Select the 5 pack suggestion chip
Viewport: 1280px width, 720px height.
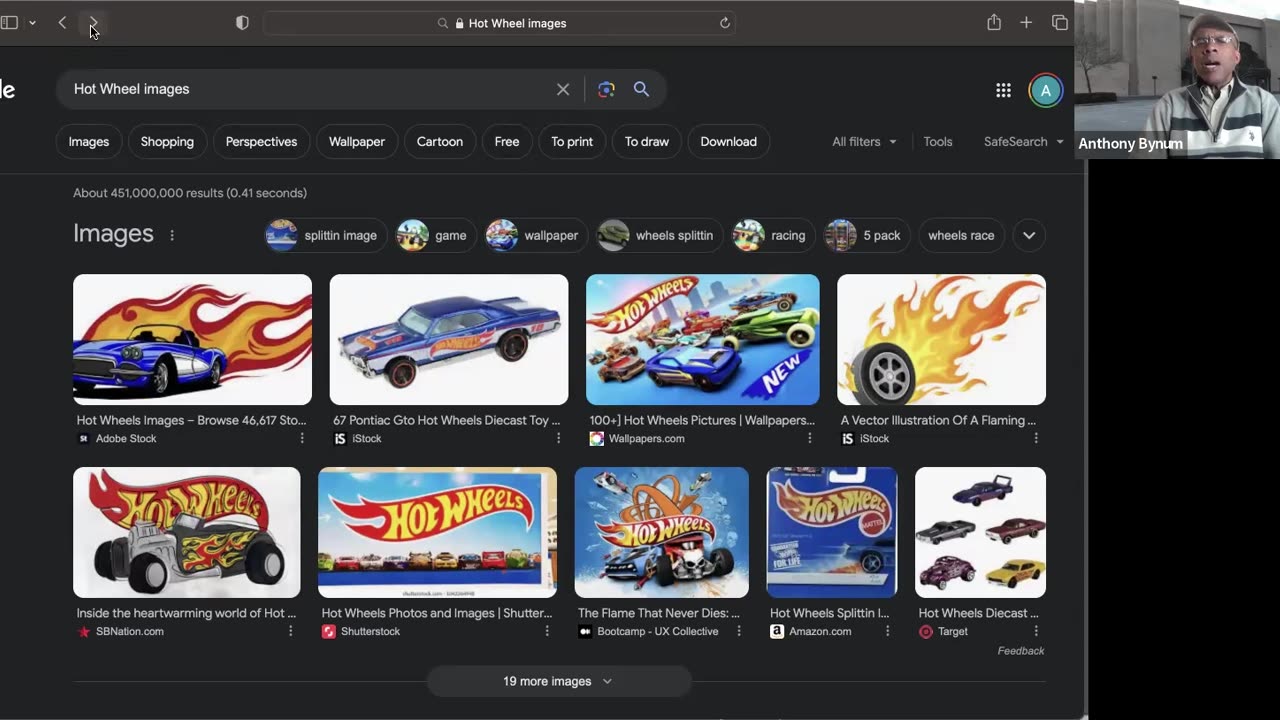point(868,235)
